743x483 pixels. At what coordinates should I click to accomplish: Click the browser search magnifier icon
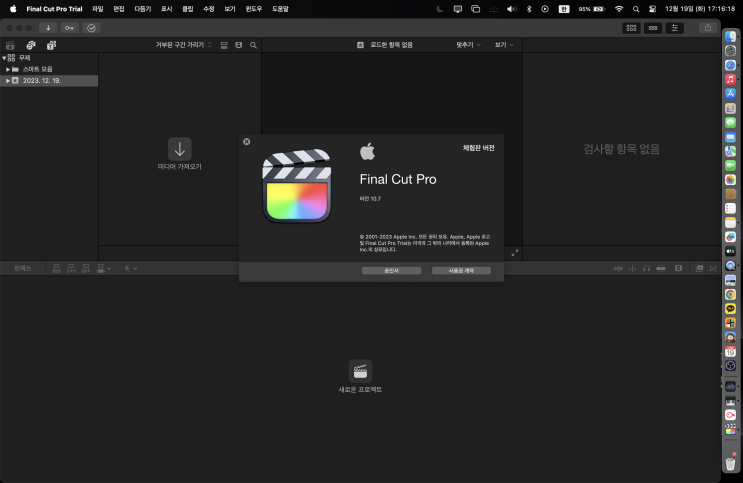tap(254, 45)
